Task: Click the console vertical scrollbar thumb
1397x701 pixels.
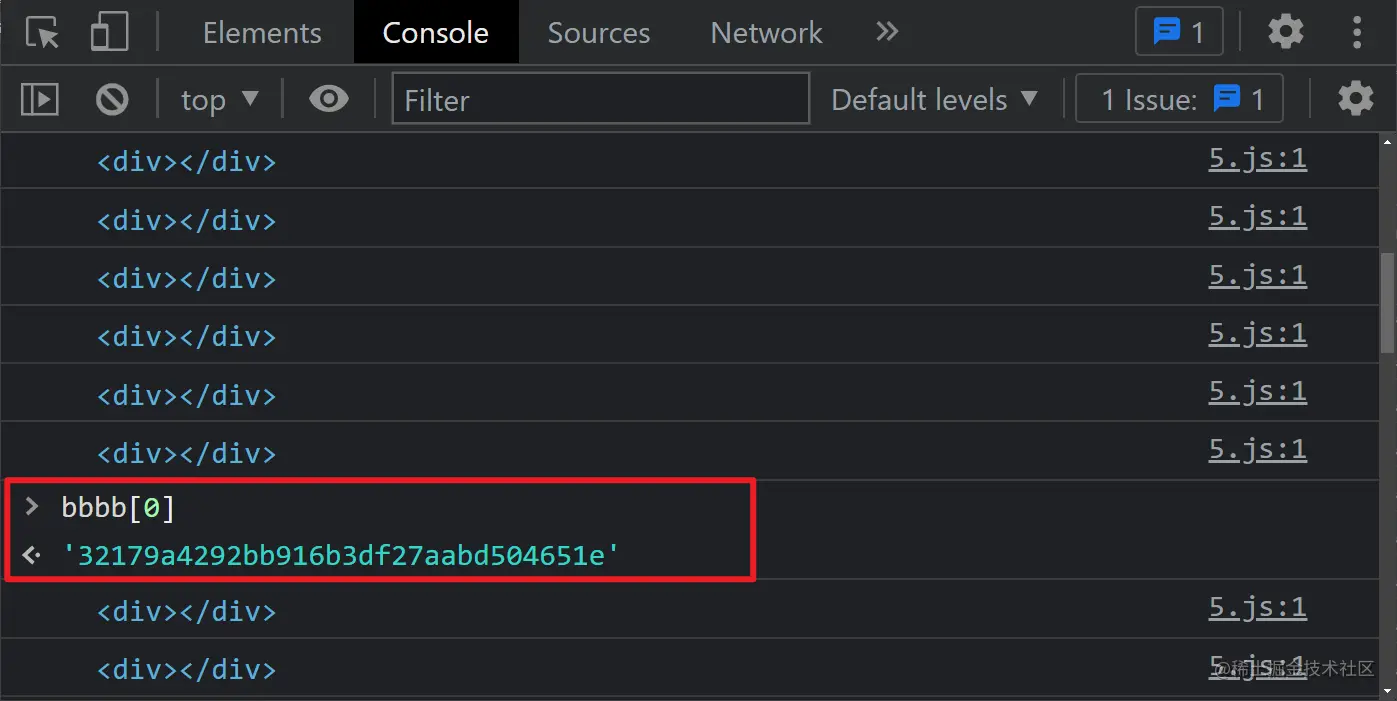Action: [x=1389, y=303]
